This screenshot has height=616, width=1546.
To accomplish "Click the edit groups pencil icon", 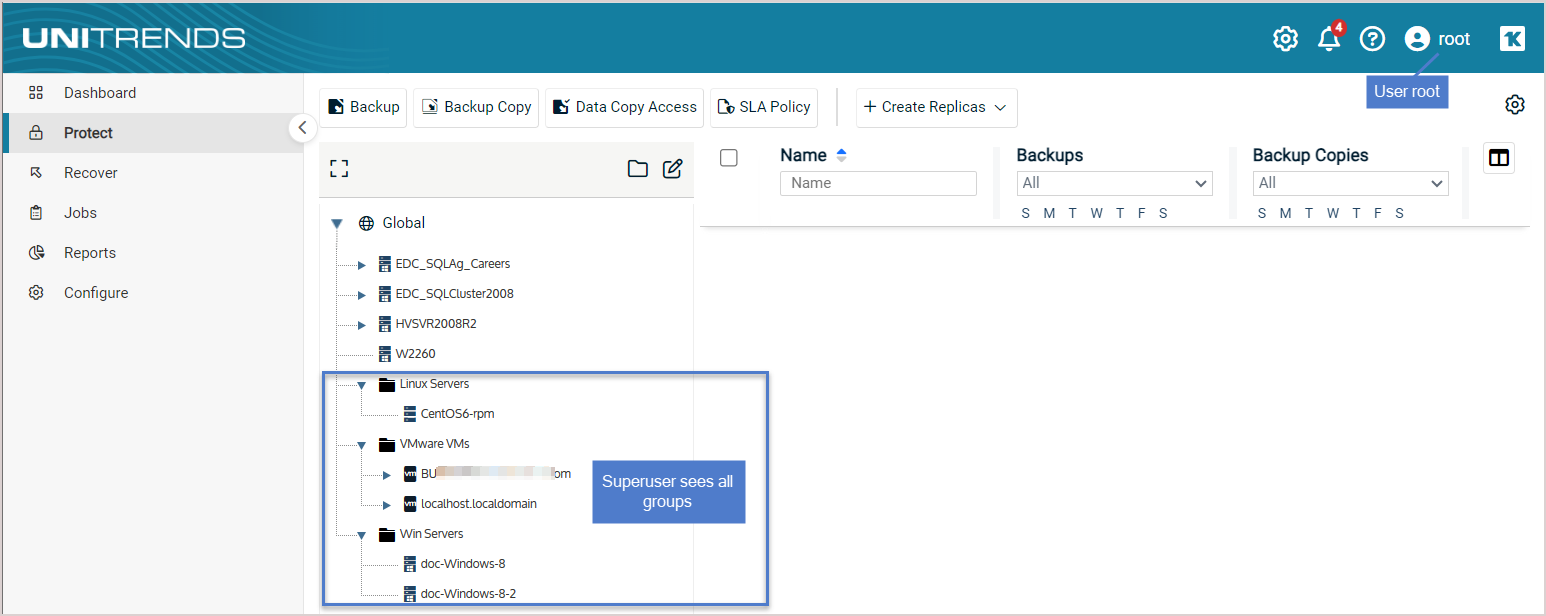I will (673, 168).
